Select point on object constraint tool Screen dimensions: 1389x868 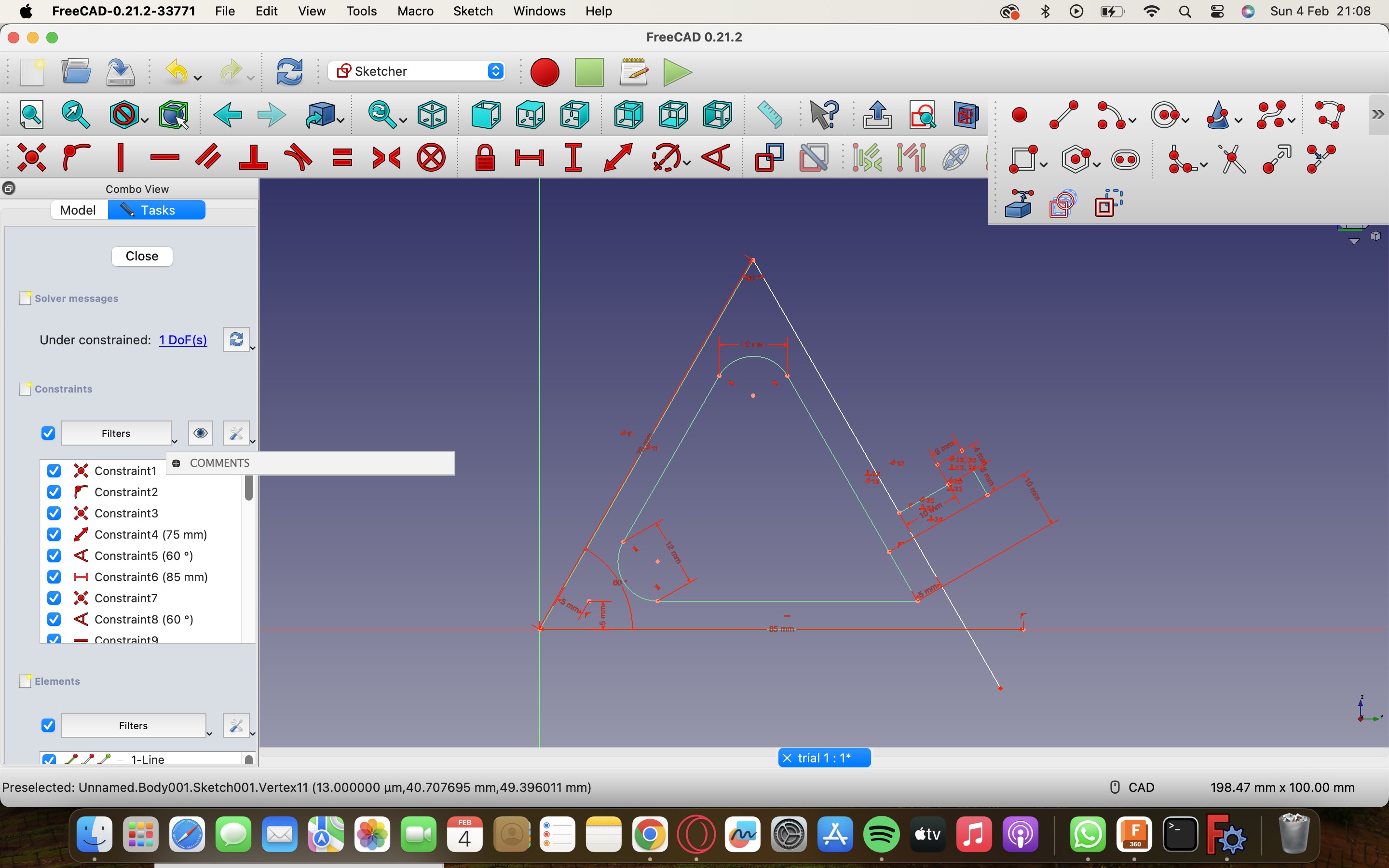76,157
